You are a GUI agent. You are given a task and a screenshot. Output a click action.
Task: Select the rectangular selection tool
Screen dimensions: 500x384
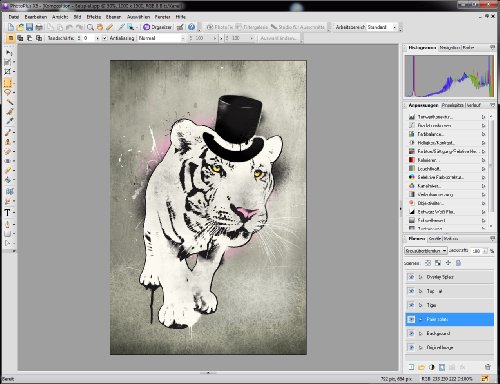point(8,83)
